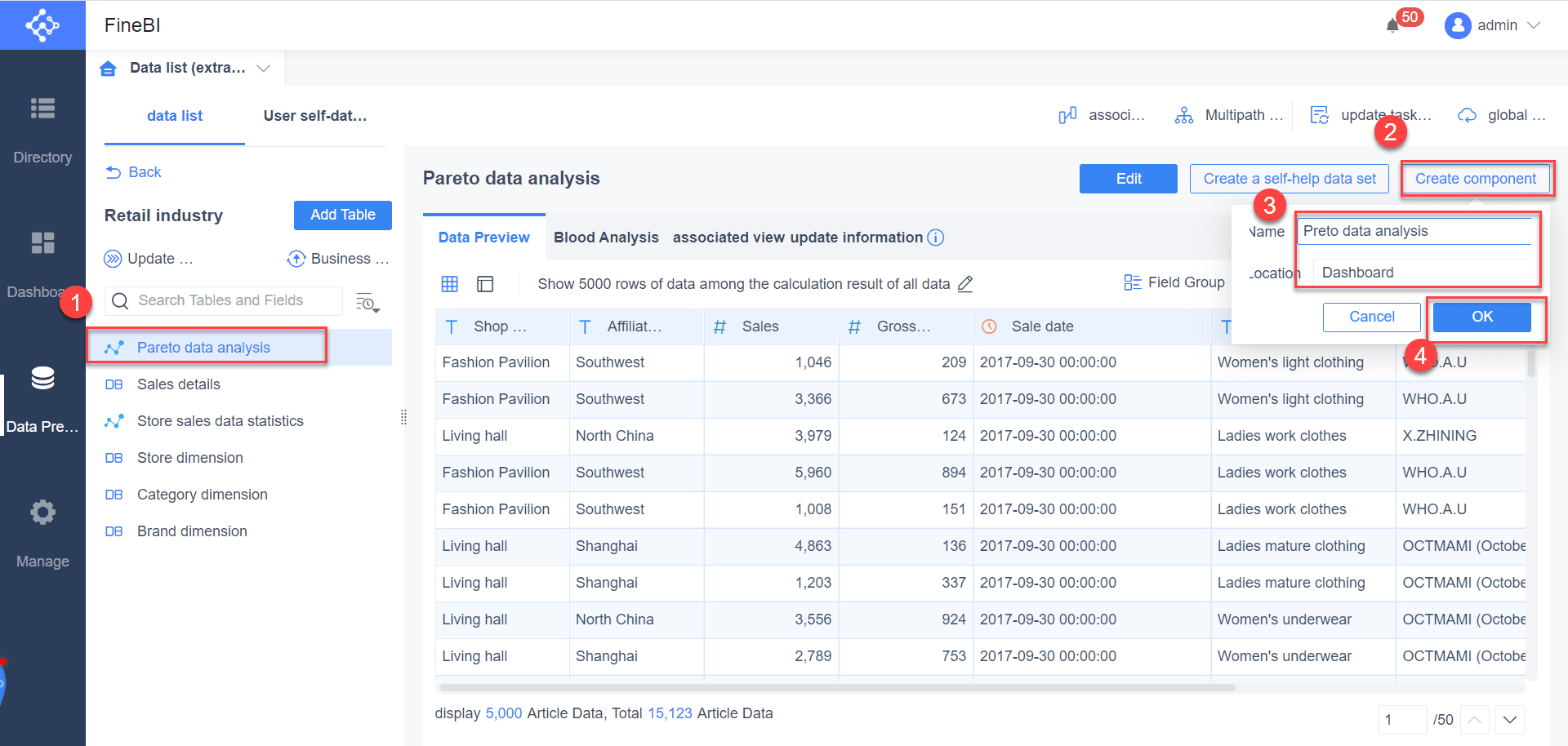
Task: Click the search magnifier icon
Action: pos(120,301)
